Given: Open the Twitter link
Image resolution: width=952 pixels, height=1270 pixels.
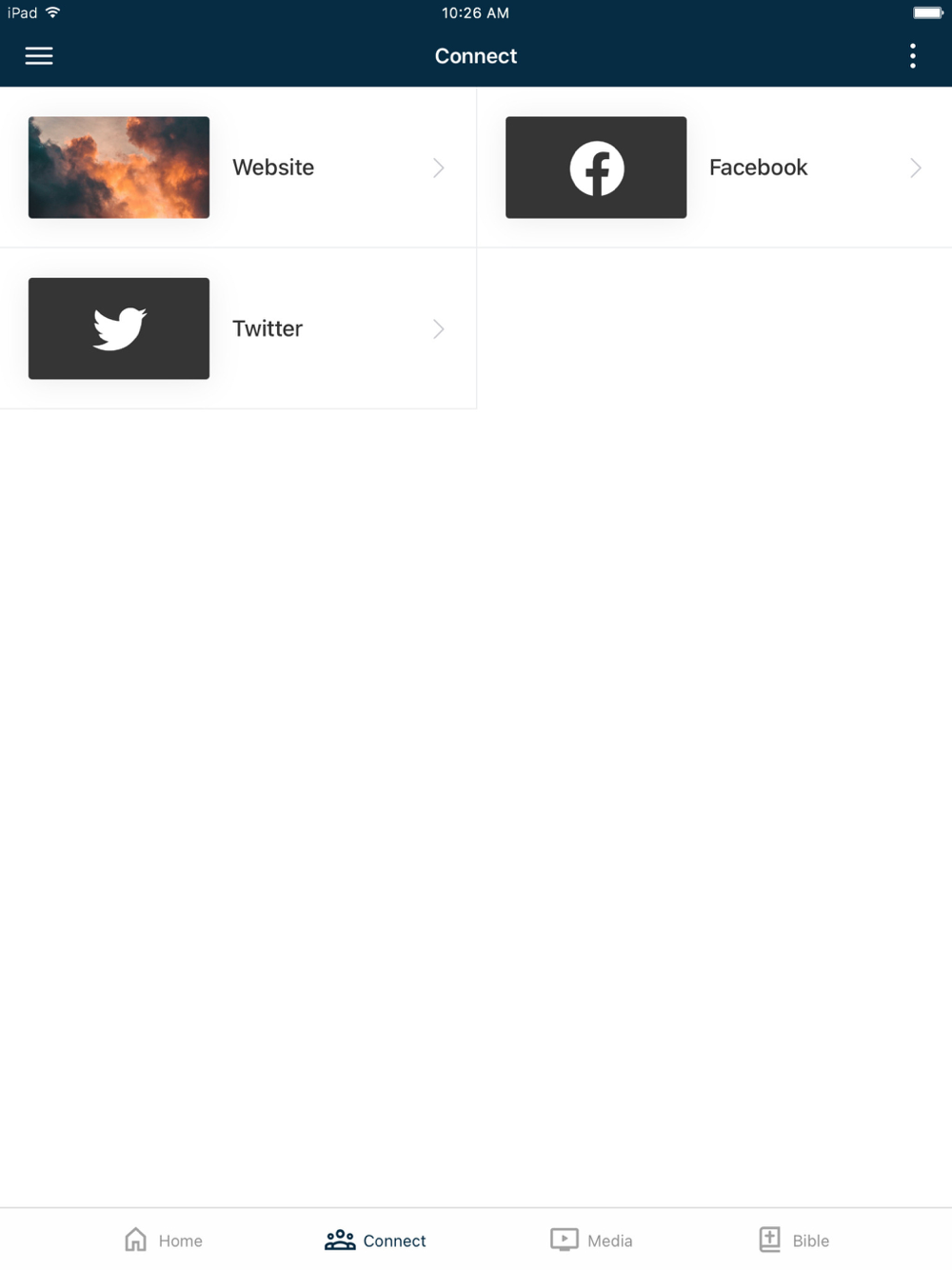Looking at the screenshot, I should 238,328.
